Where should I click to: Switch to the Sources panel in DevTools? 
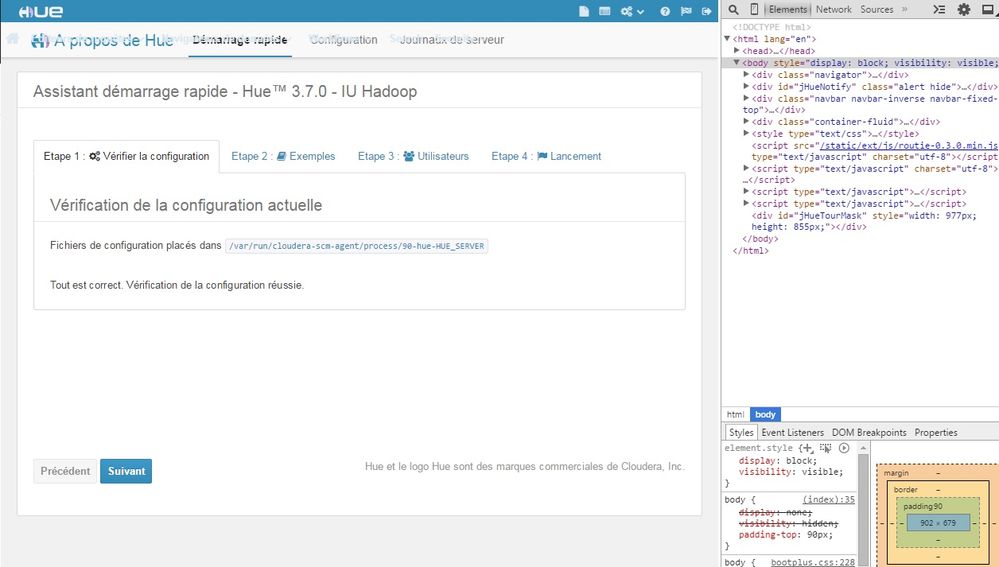pyautogui.click(x=877, y=10)
